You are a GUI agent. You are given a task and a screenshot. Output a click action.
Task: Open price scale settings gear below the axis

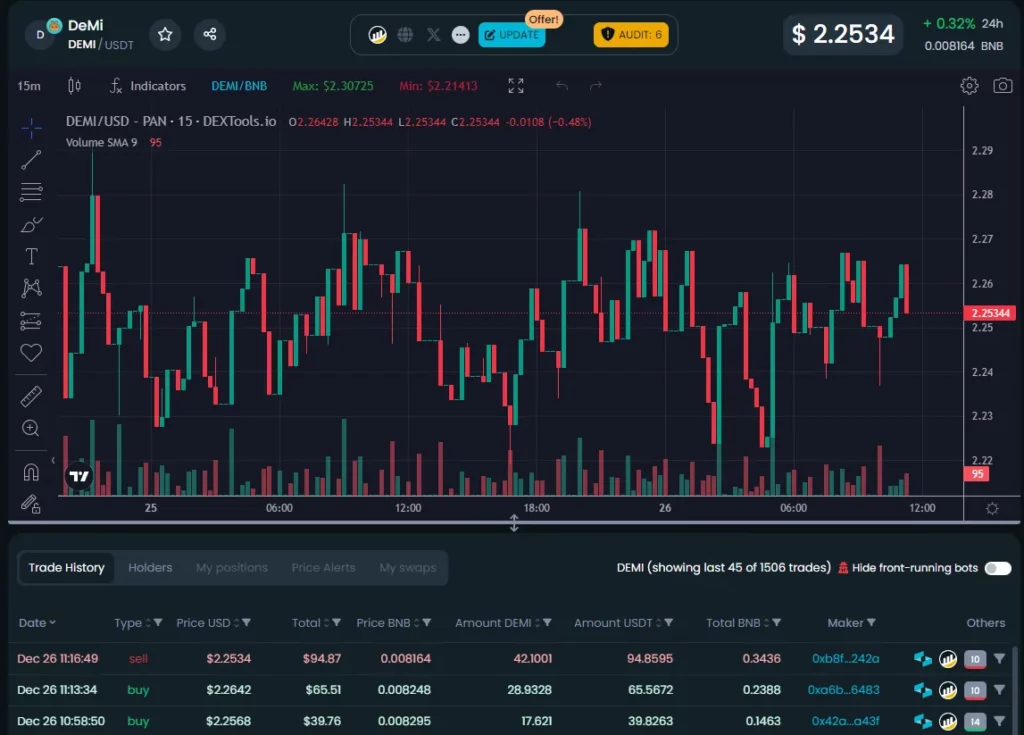click(x=992, y=508)
